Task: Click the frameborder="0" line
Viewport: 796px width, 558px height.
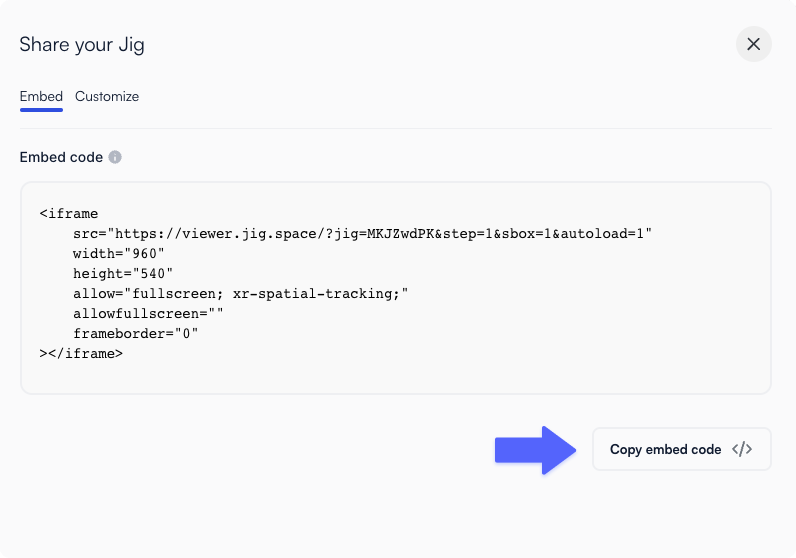Action: pos(135,334)
